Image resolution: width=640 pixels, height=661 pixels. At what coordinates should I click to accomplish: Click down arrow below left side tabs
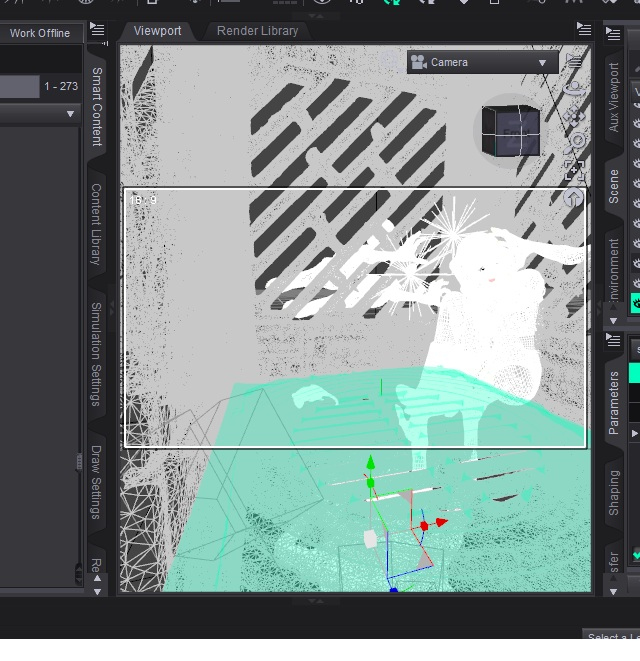[97, 592]
